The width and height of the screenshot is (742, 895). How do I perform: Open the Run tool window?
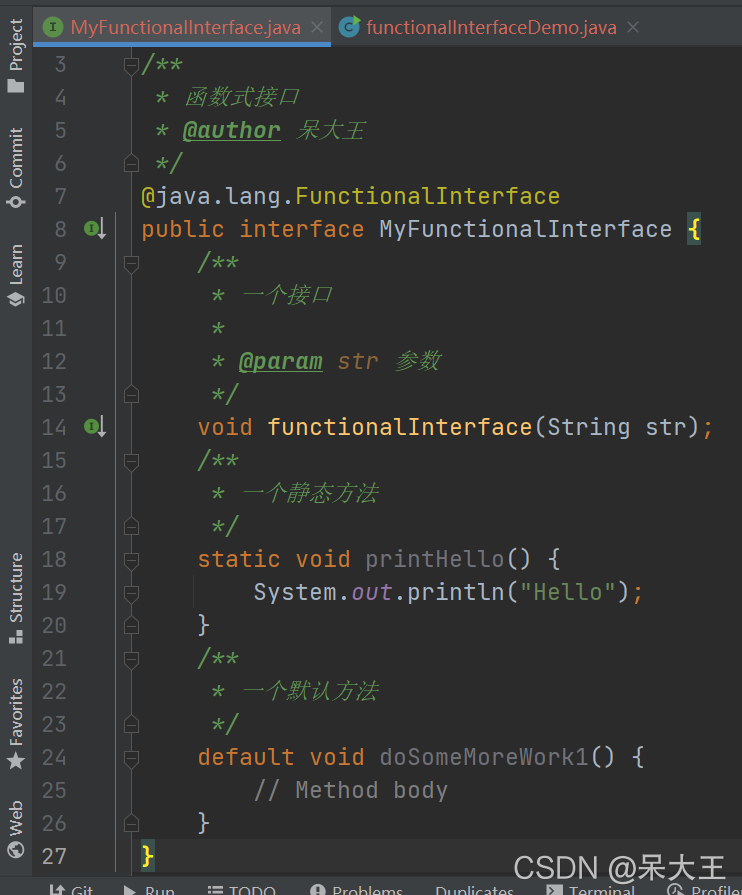point(150,889)
